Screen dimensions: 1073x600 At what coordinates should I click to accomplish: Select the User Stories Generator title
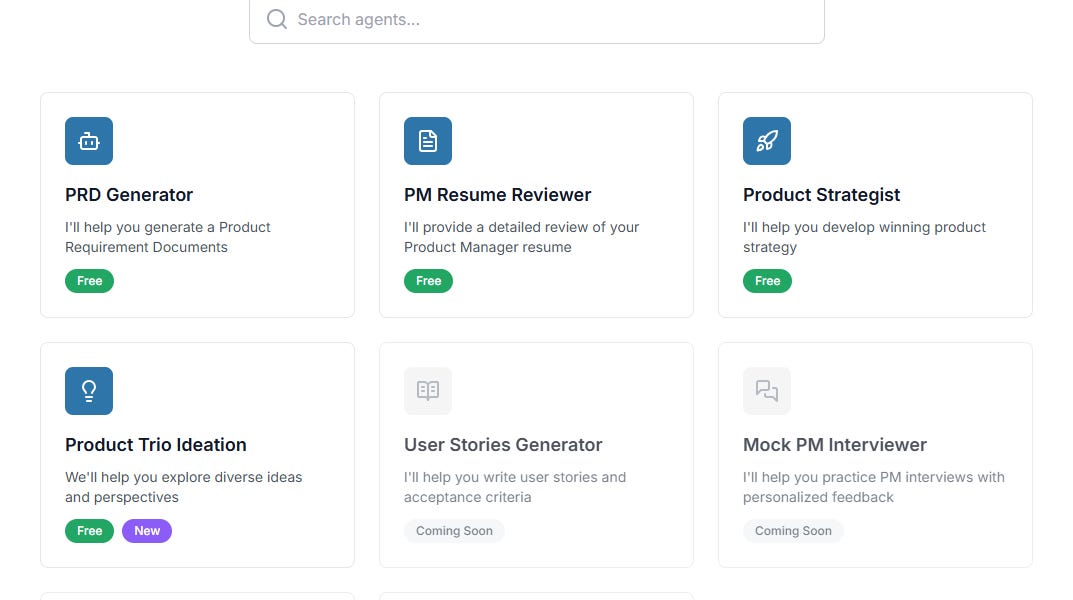tap(503, 445)
